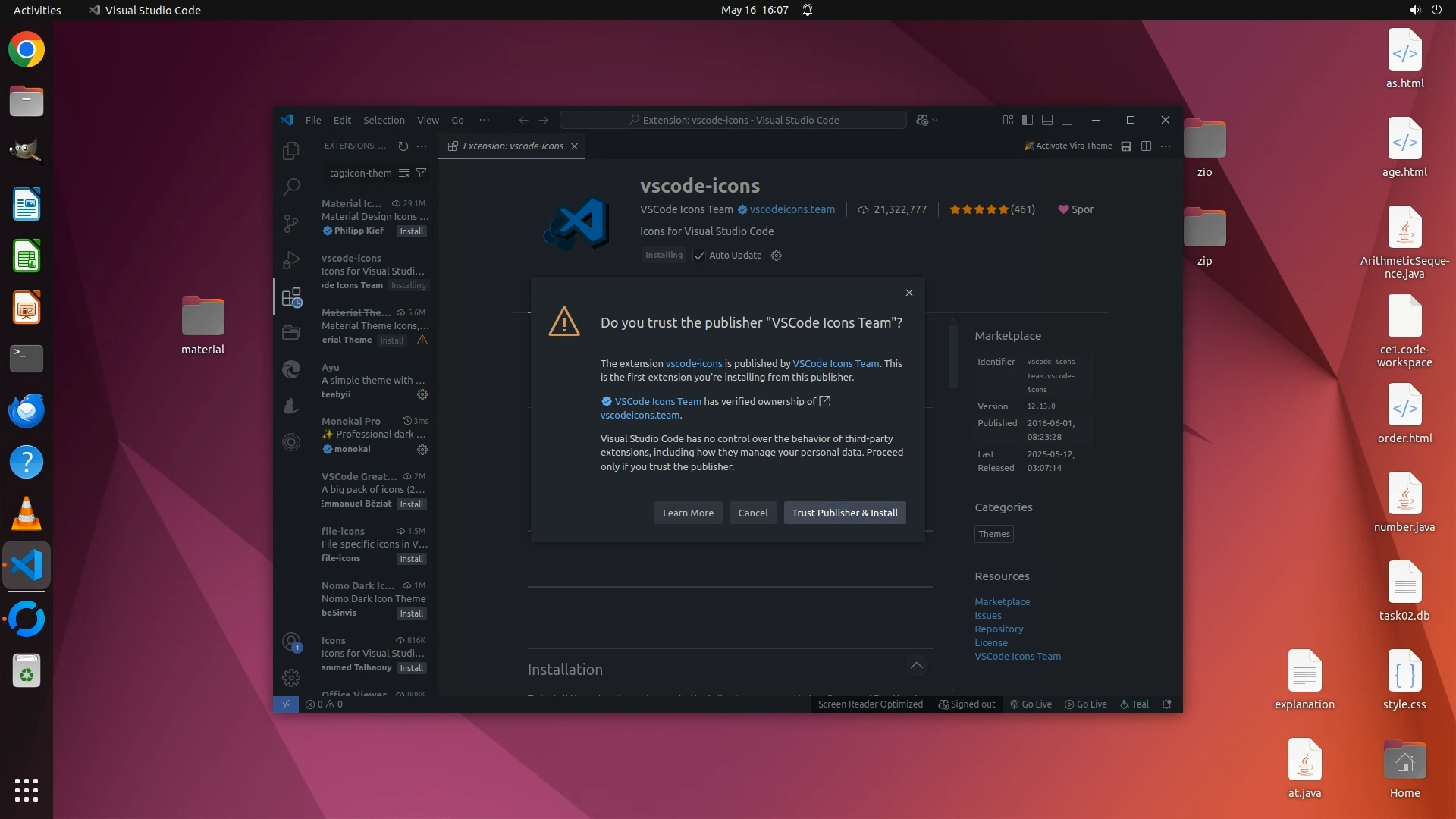Viewport: 1456px width, 819px height.
Task: Clear extensions search results icon
Action: click(404, 173)
